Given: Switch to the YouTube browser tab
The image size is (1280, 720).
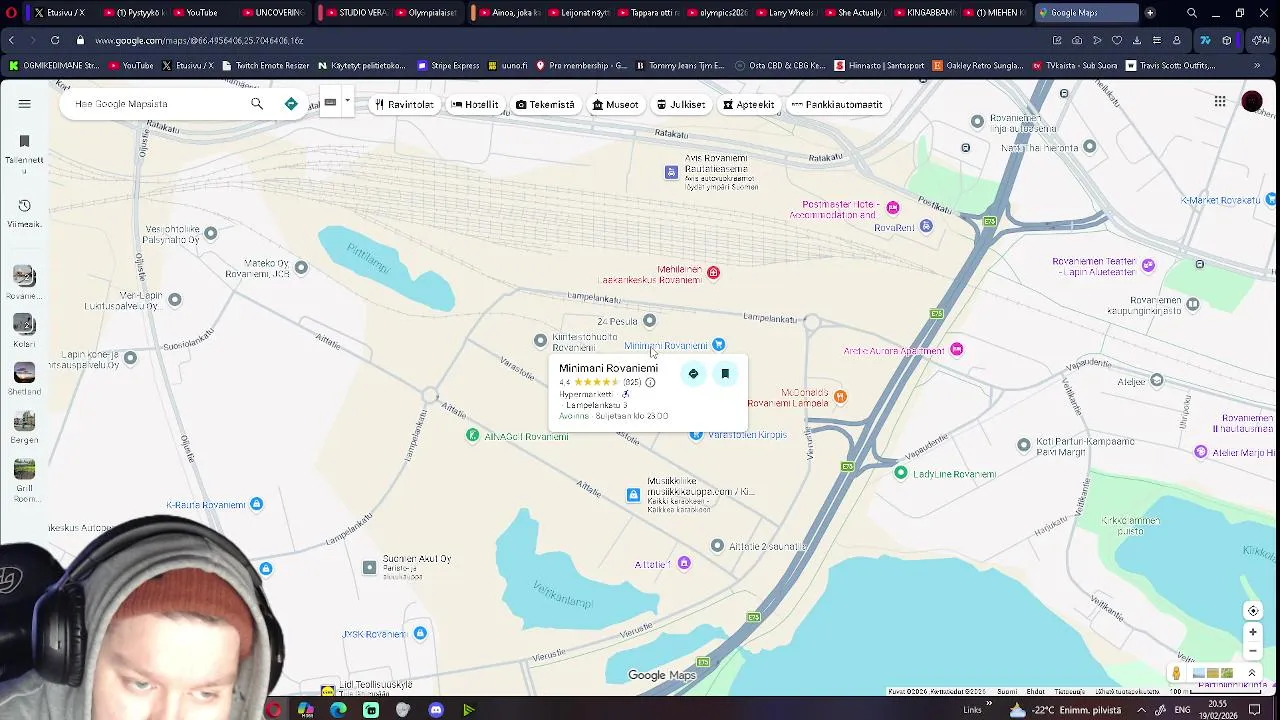Looking at the screenshot, I should click(202, 13).
